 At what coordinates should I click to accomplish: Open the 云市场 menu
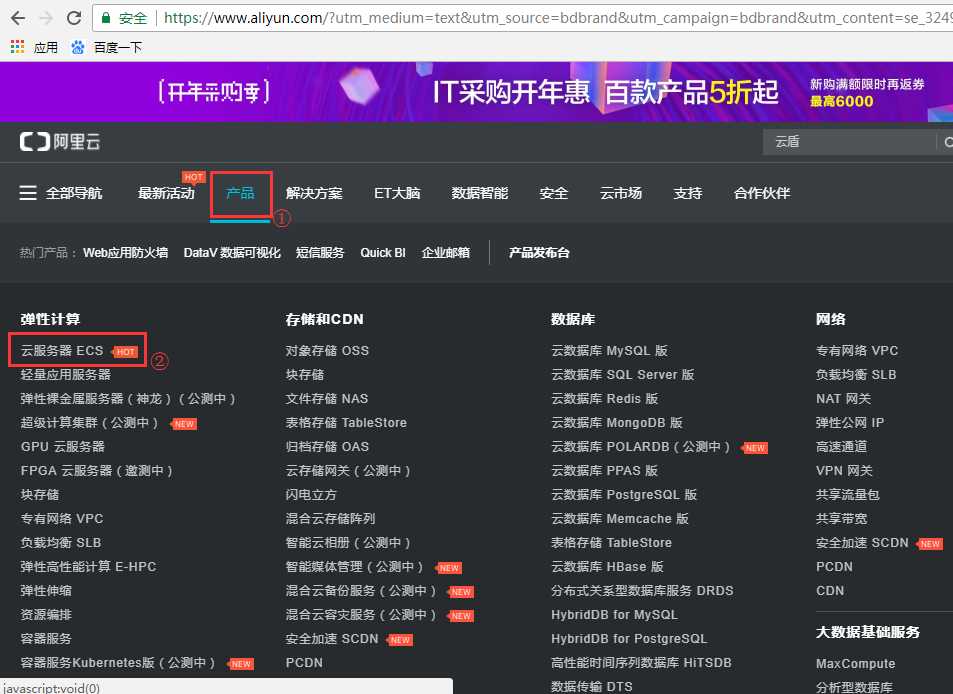tap(620, 192)
